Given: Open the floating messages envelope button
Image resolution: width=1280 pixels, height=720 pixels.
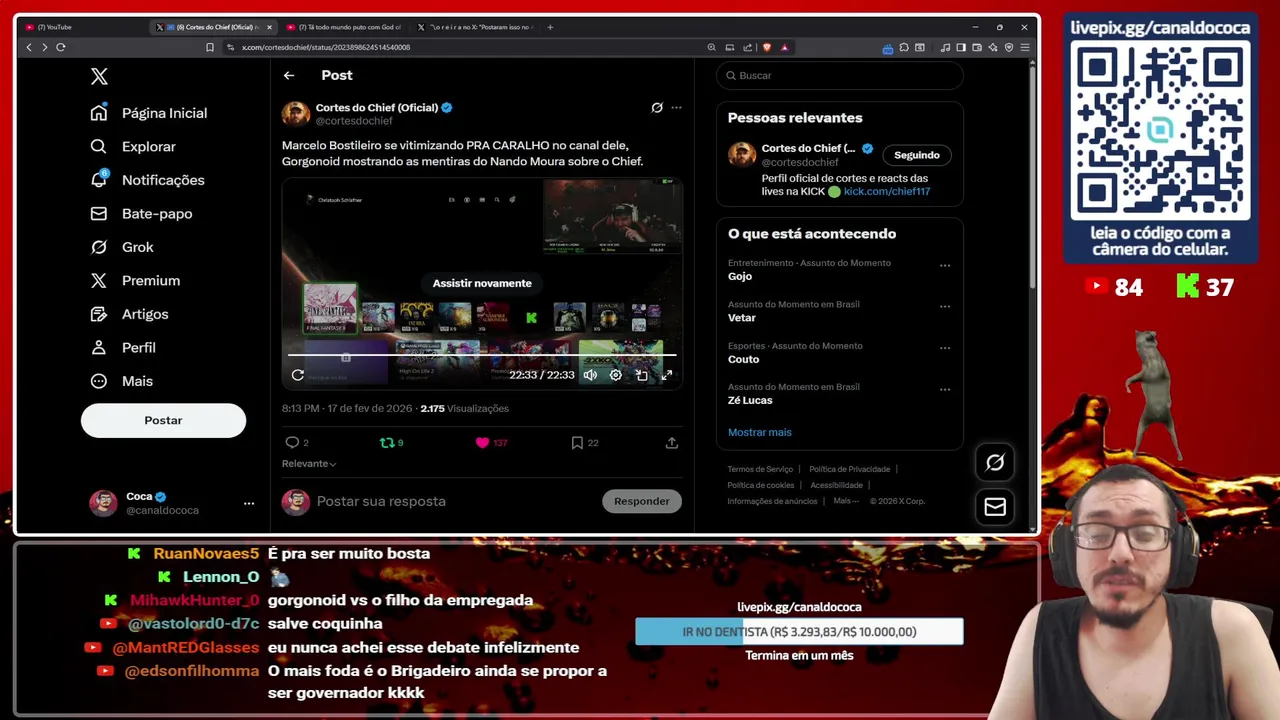Looking at the screenshot, I should pyautogui.click(x=995, y=507).
